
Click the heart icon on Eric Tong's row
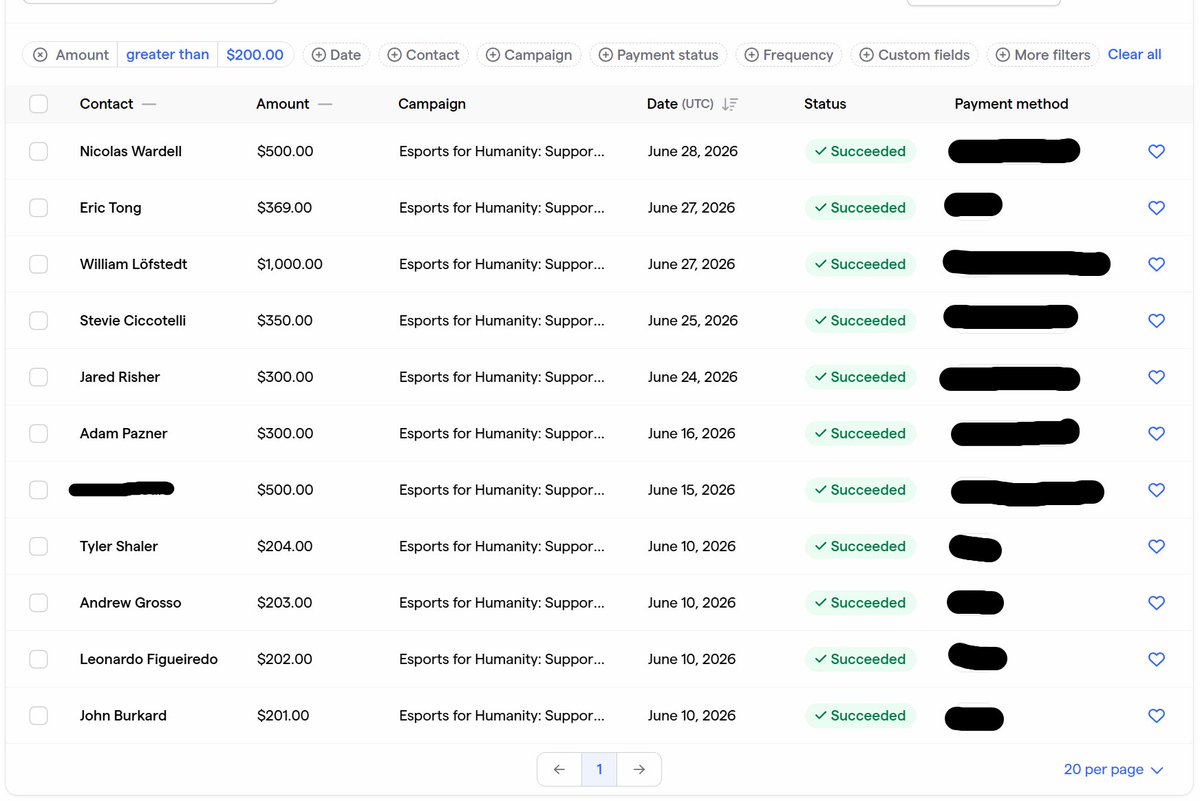(x=1156, y=208)
